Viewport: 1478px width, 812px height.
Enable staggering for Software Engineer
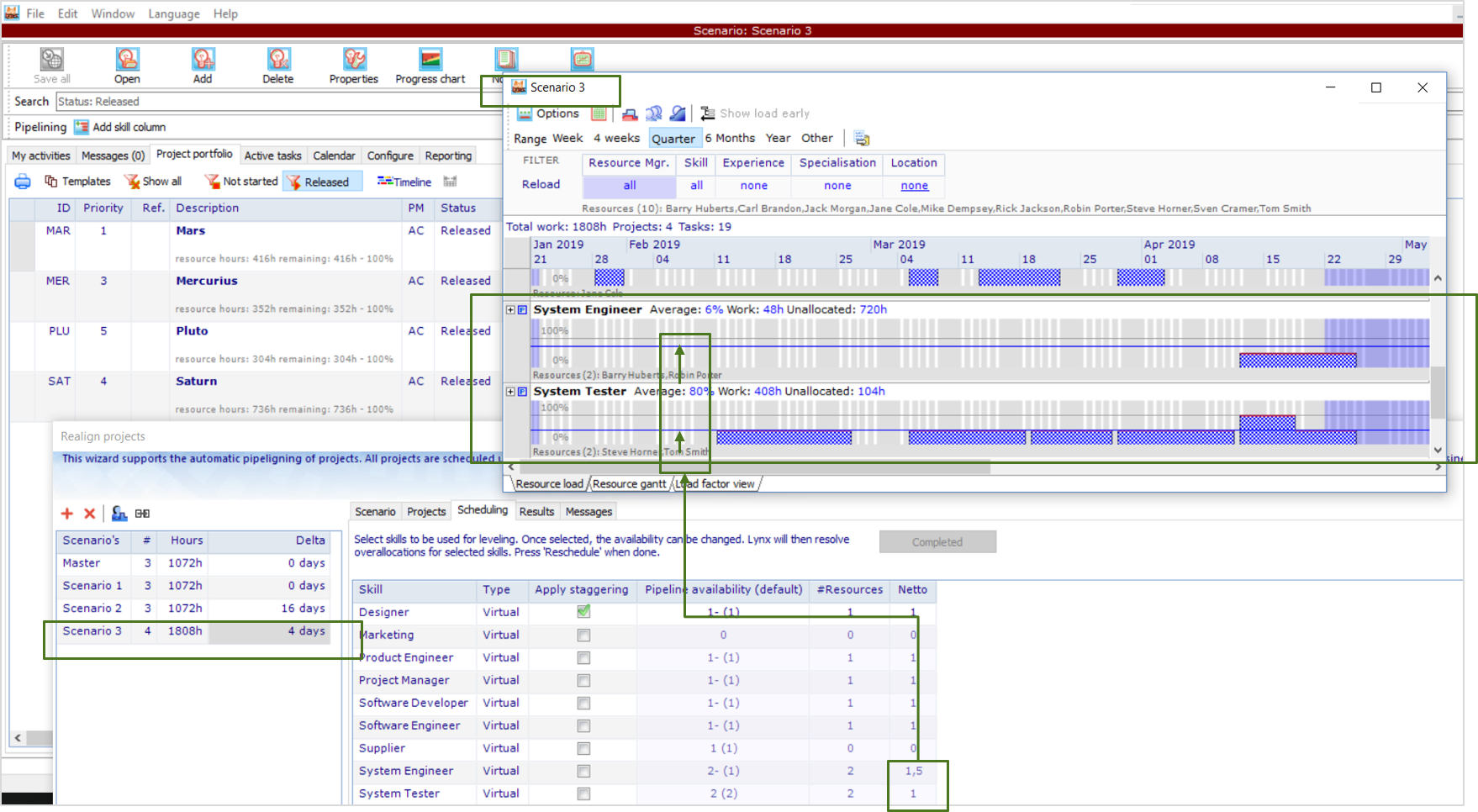pyautogui.click(x=583, y=726)
